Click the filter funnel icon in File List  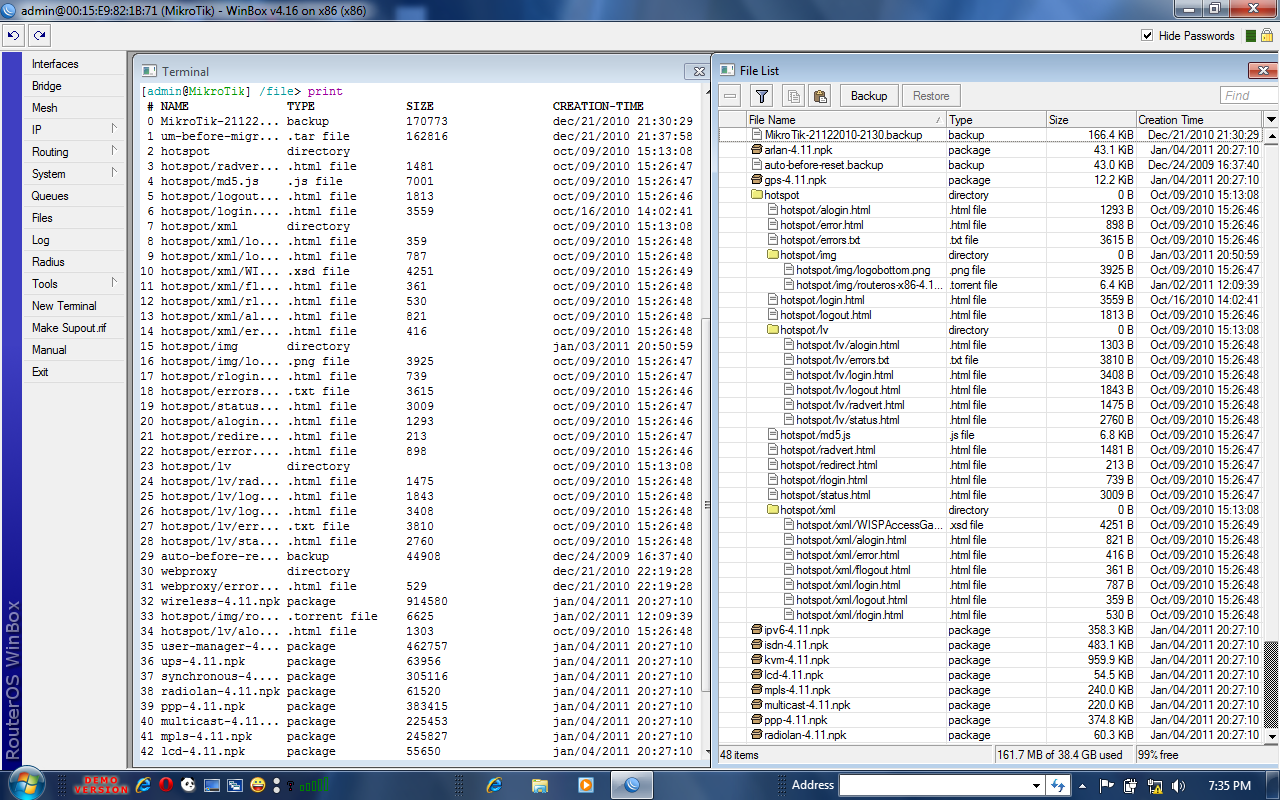pyautogui.click(x=762, y=96)
